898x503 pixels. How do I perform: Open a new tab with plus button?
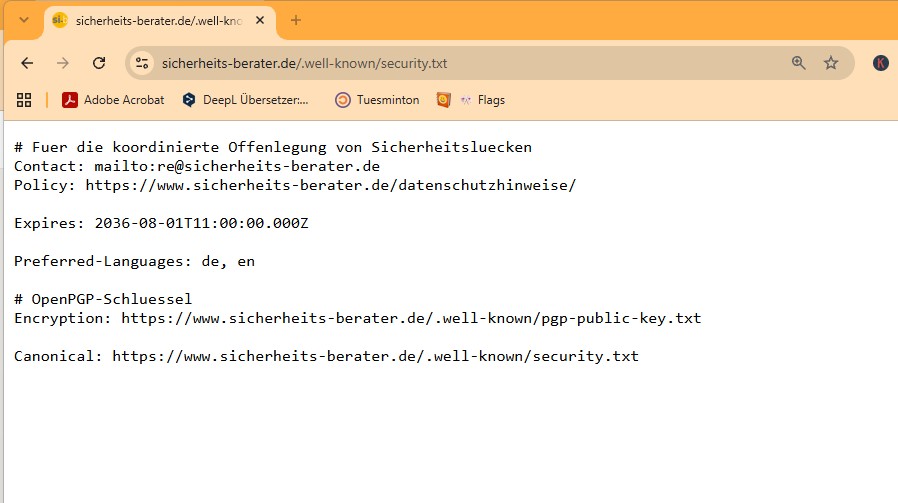coord(296,21)
